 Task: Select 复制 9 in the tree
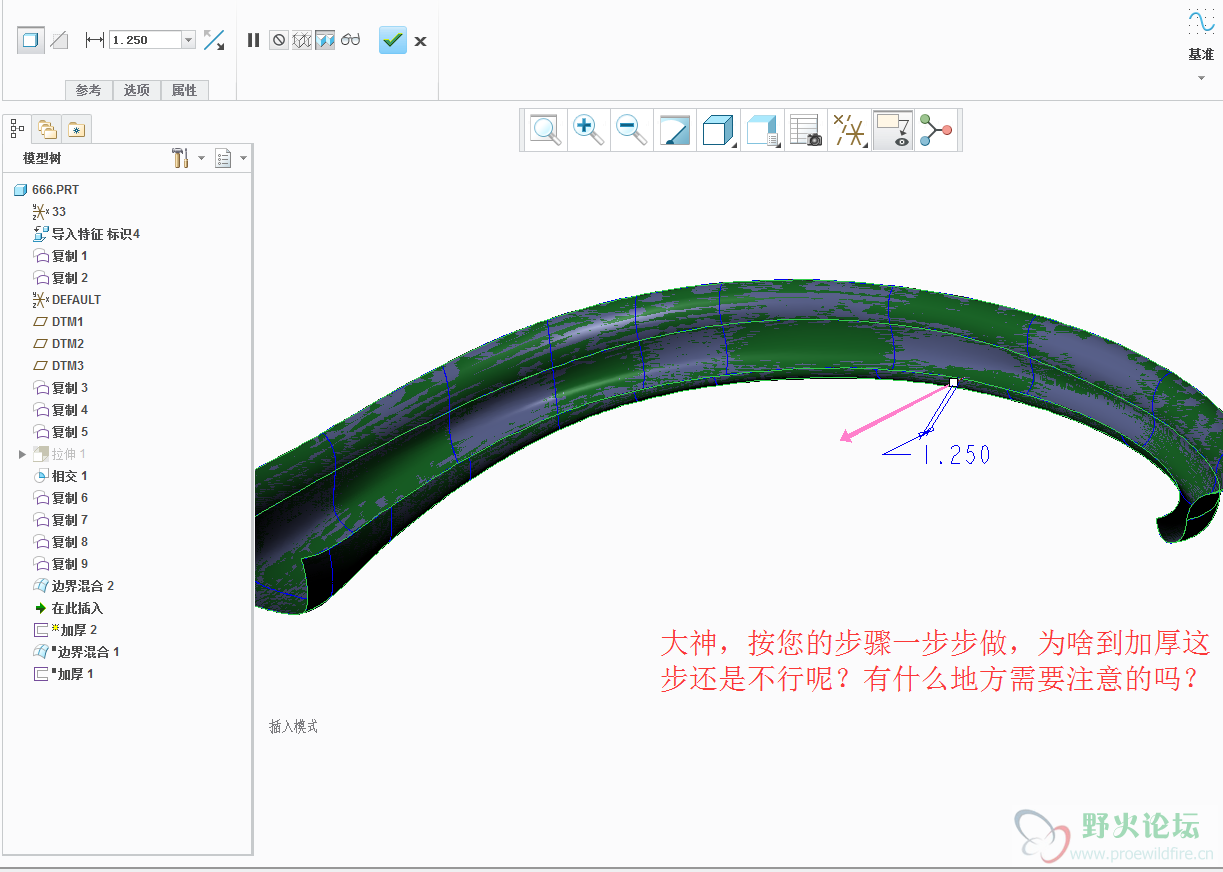pos(70,564)
